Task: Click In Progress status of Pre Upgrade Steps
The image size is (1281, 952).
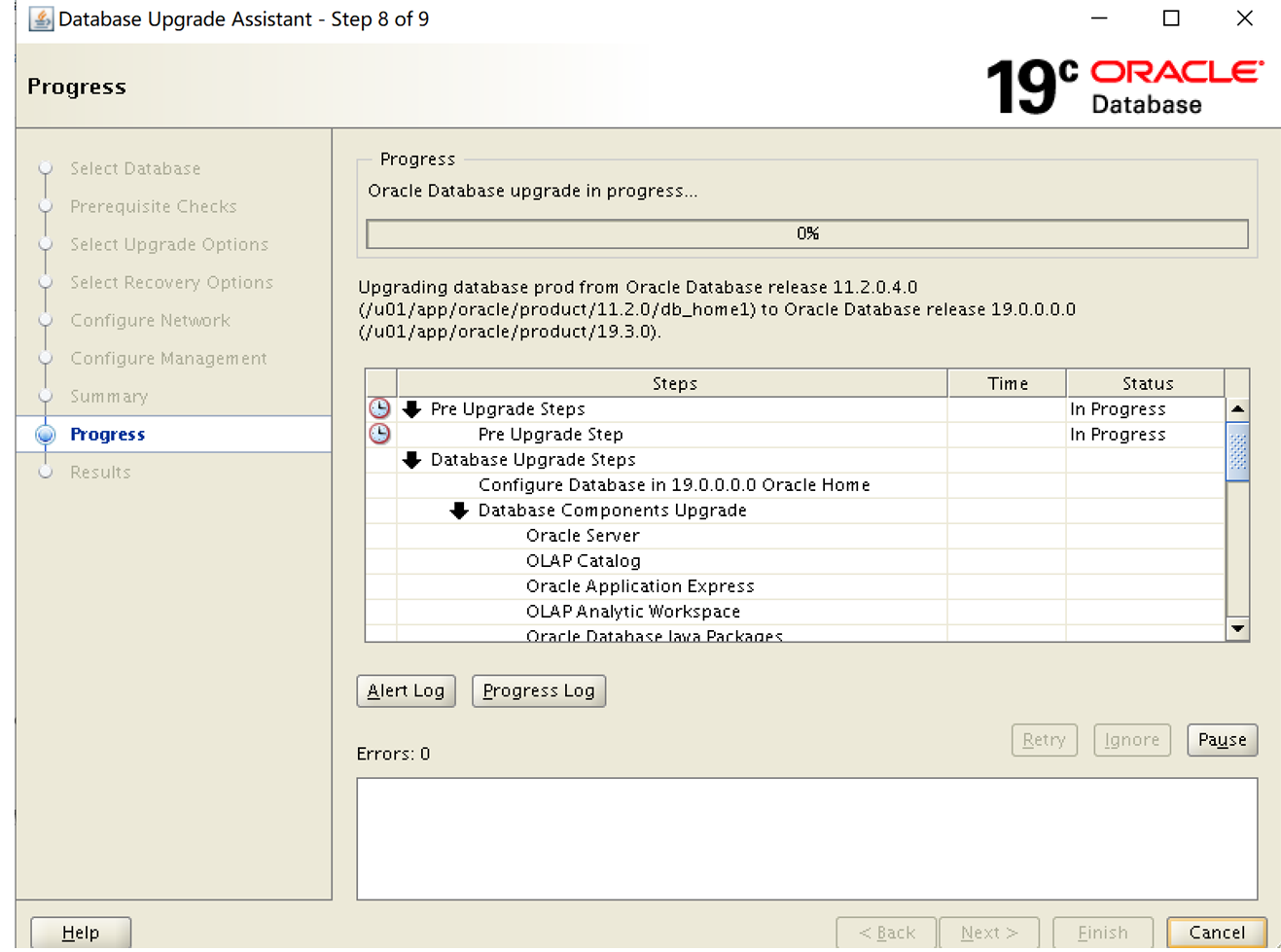Action: pos(1118,409)
